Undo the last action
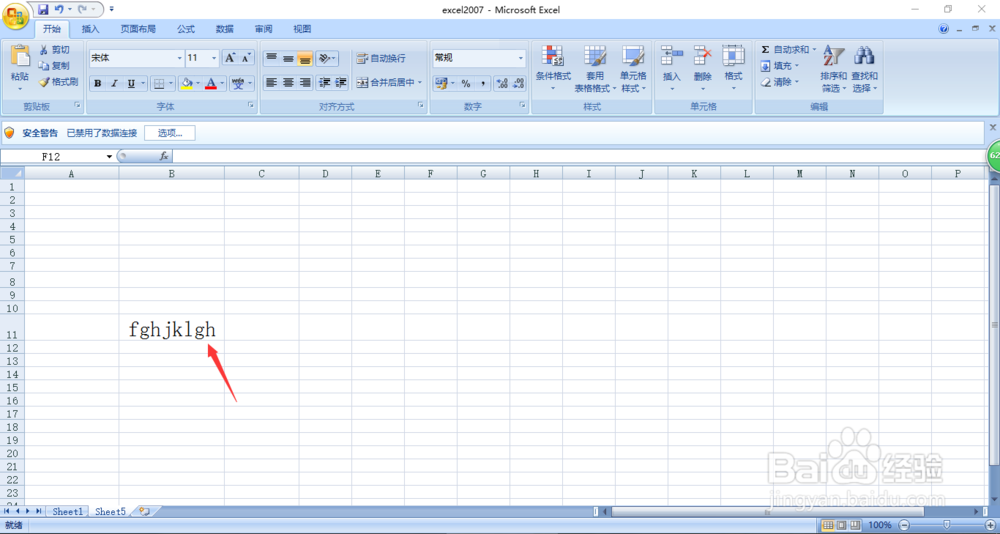 [59, 10]
